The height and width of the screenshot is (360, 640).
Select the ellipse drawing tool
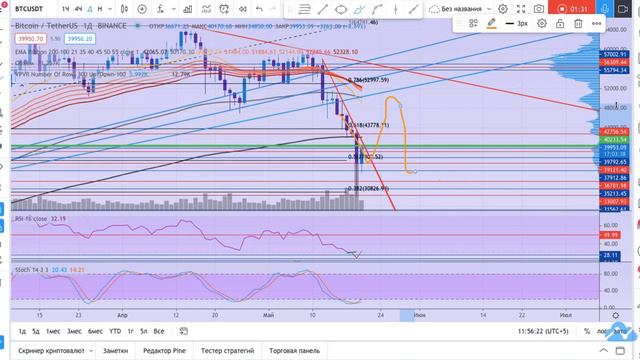[341, 9]
